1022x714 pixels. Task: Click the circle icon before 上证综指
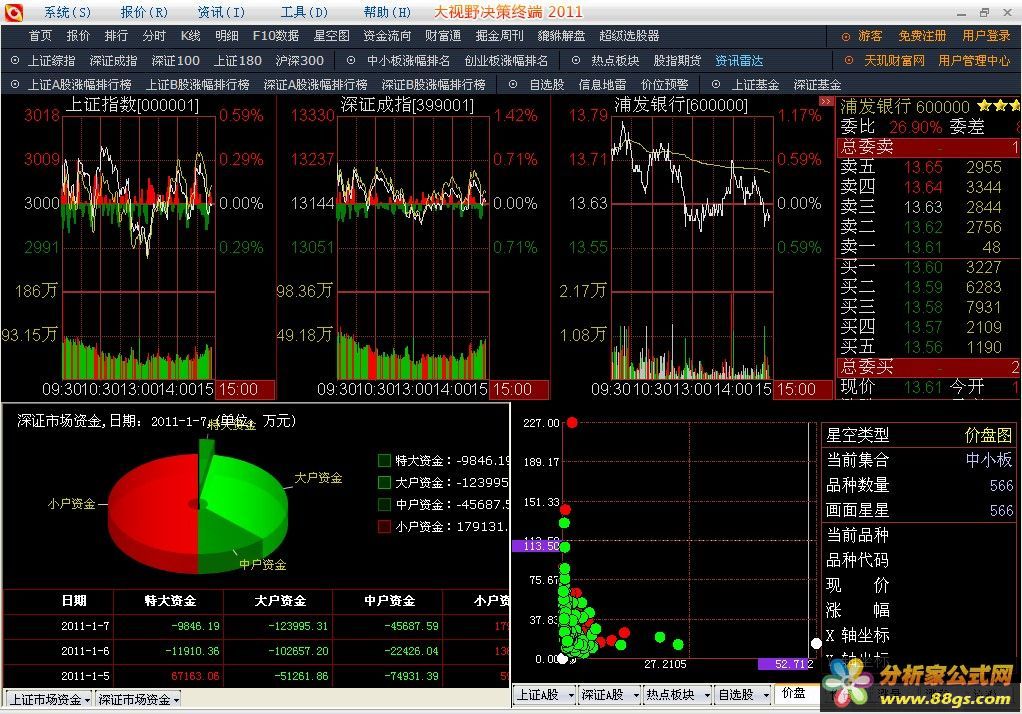15,61
